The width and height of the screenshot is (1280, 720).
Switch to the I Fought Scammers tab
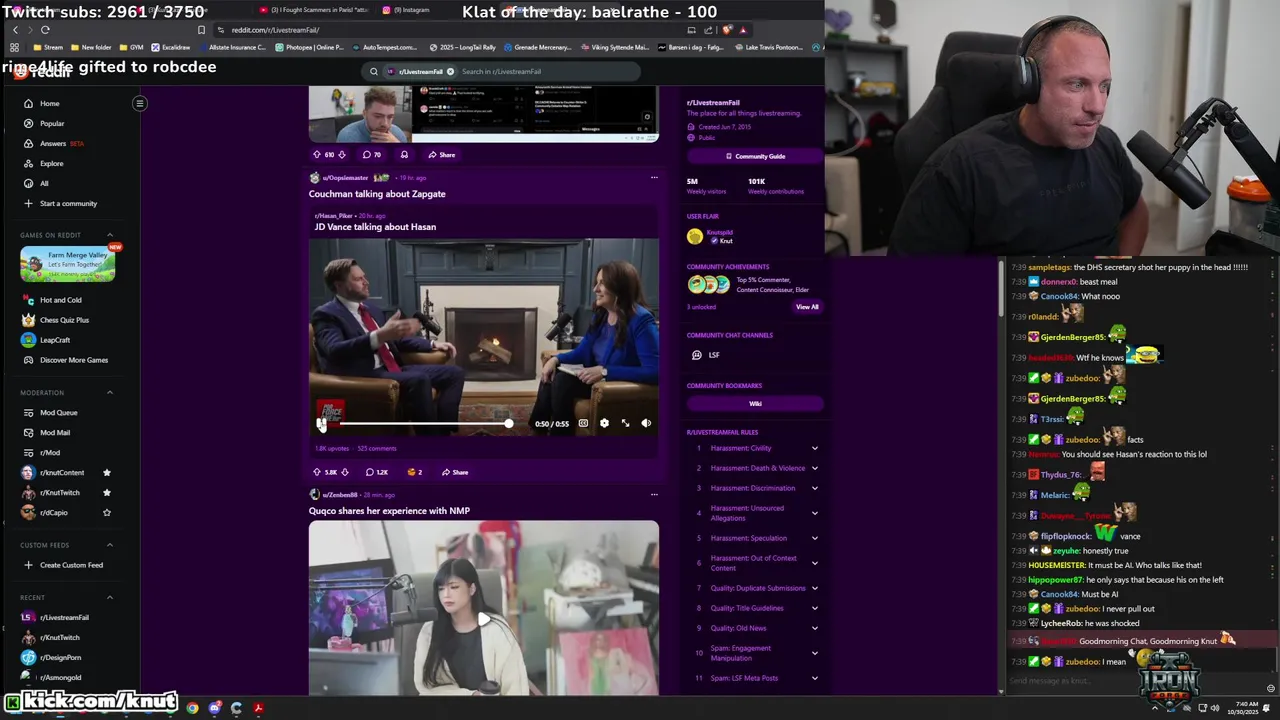315,10
